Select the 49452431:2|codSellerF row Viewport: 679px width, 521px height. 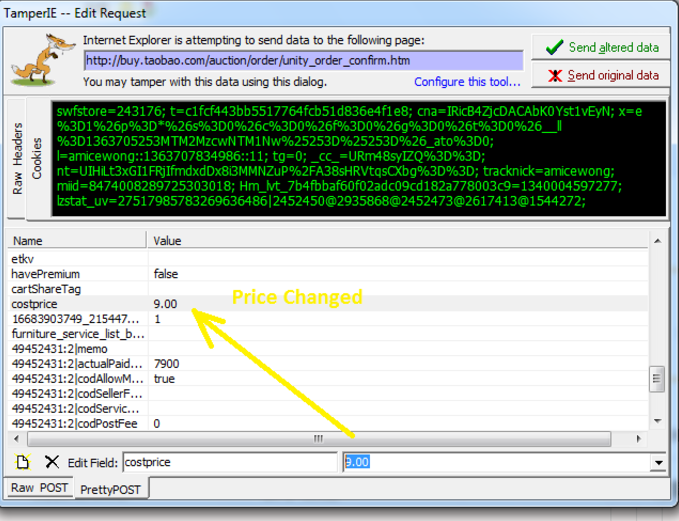pos(328,394)
